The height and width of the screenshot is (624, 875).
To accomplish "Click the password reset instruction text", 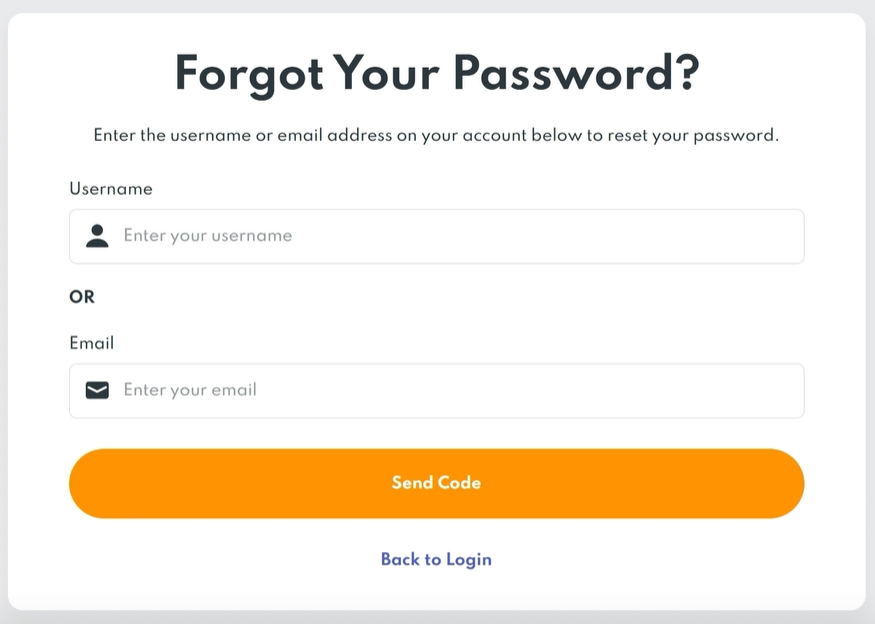I will coord(436,135).
